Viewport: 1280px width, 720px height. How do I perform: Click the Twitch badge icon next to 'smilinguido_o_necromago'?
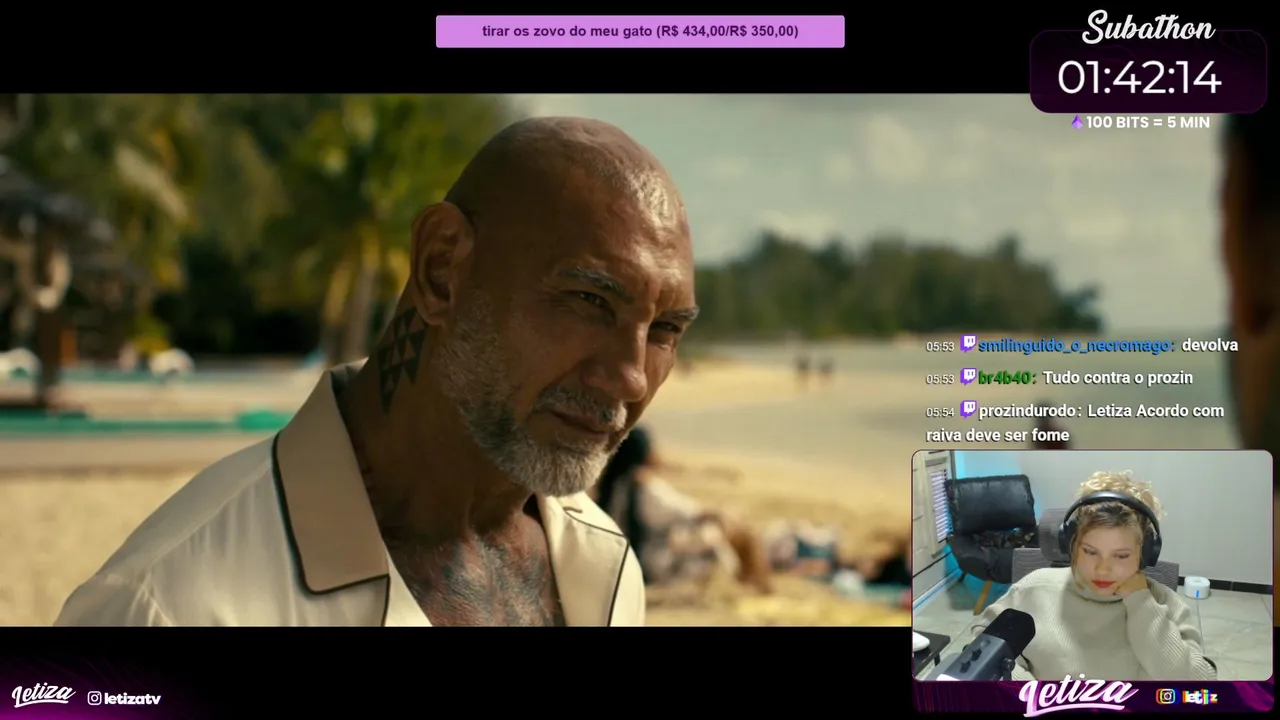[967, 344]
